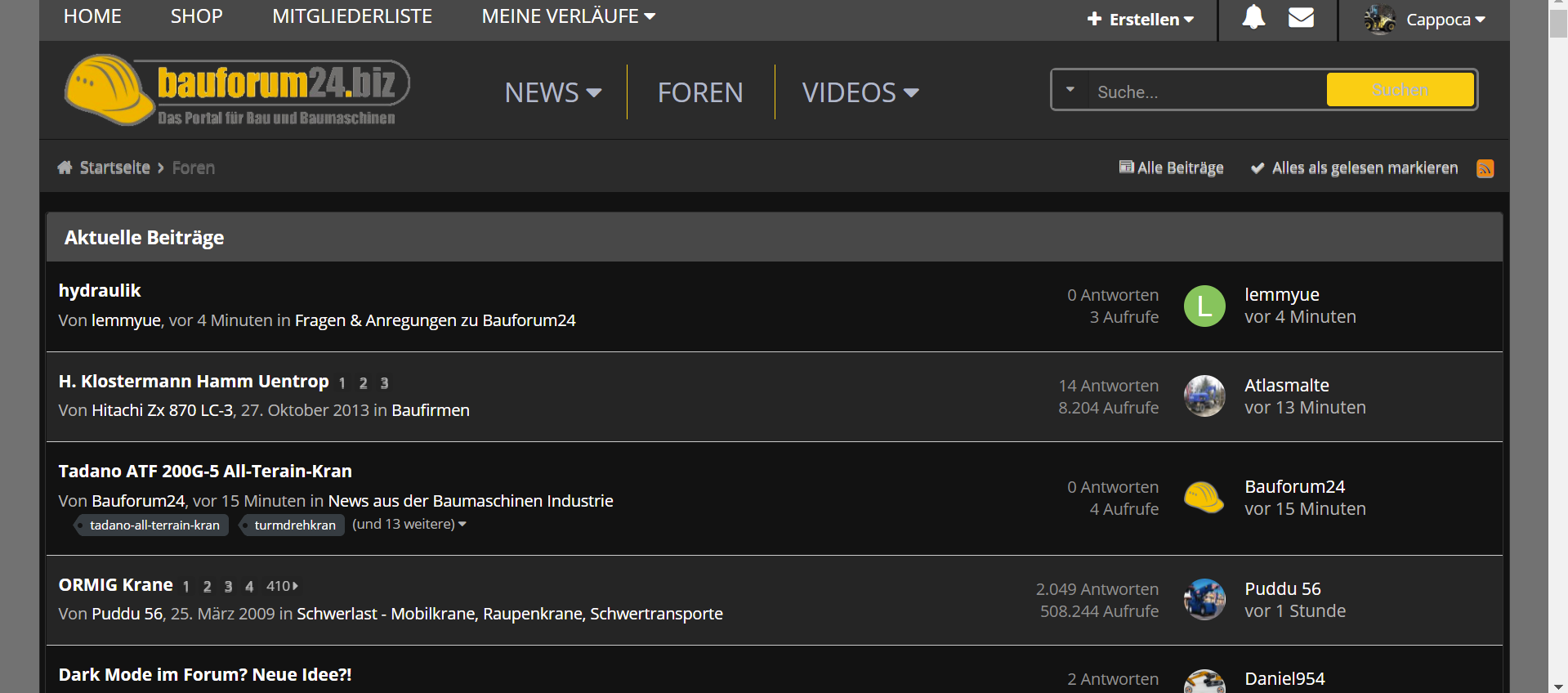Click Puddu 56's avatar picture
The height and width of the screenshot is (693, 1568).
[x=1204, y=600]
